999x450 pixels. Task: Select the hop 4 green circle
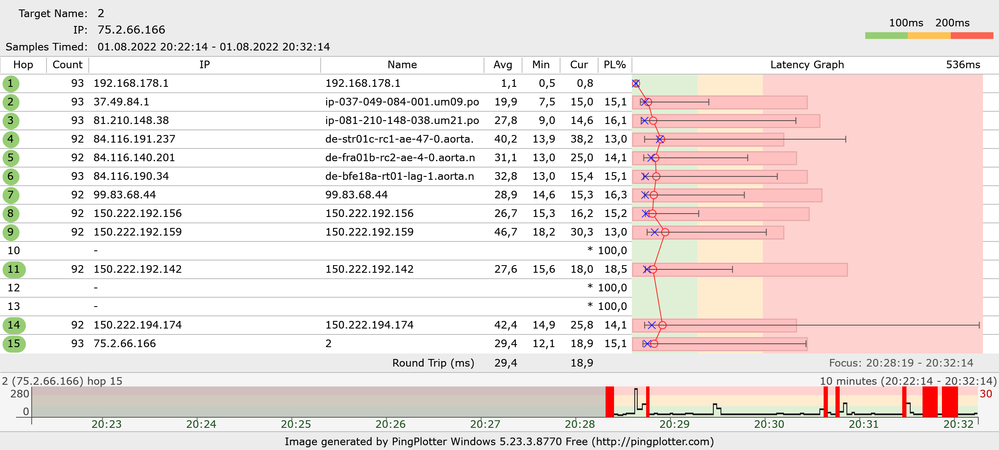tap(11, 139)
